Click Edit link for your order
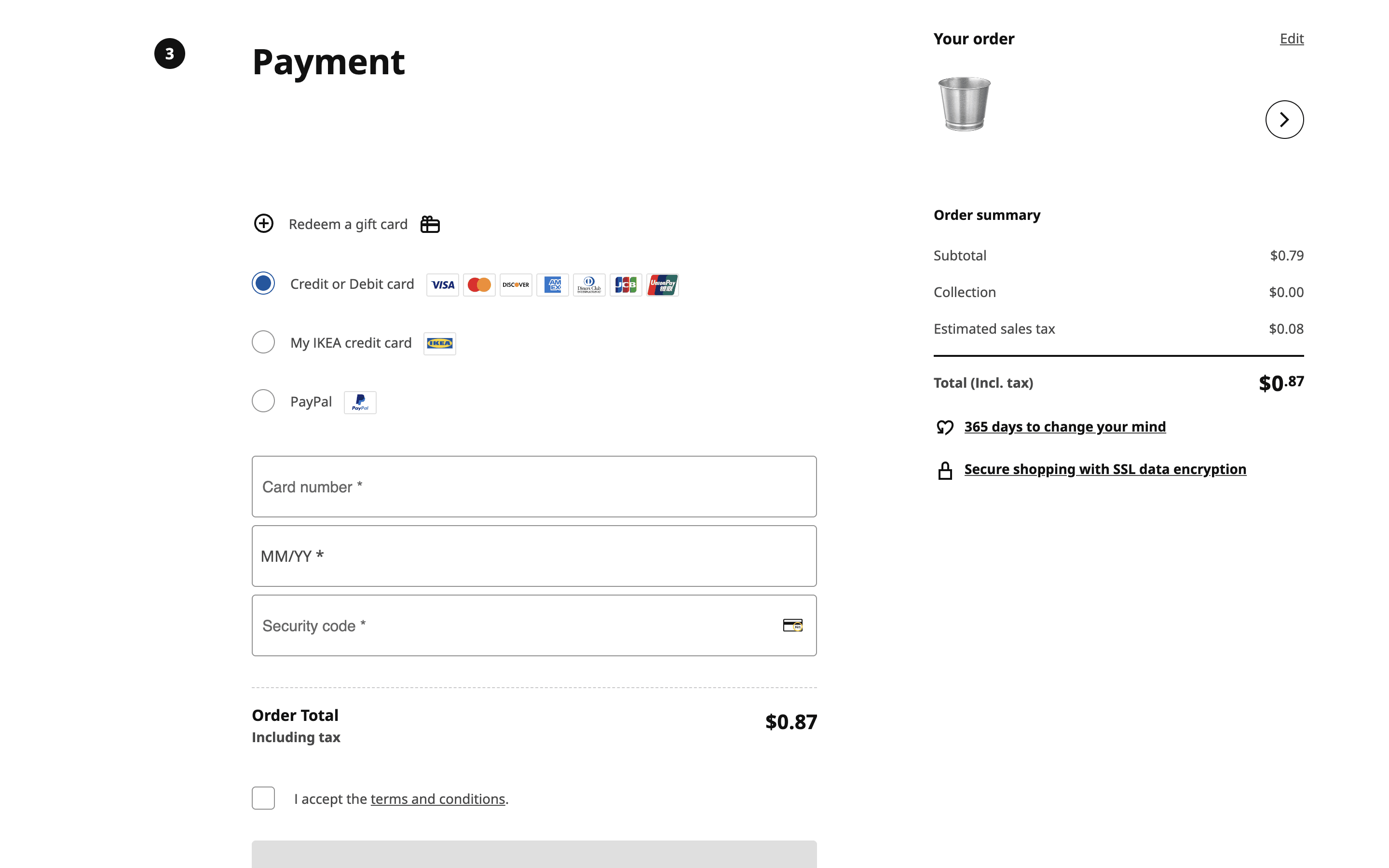1389x868 pixels. (1292, 39)
